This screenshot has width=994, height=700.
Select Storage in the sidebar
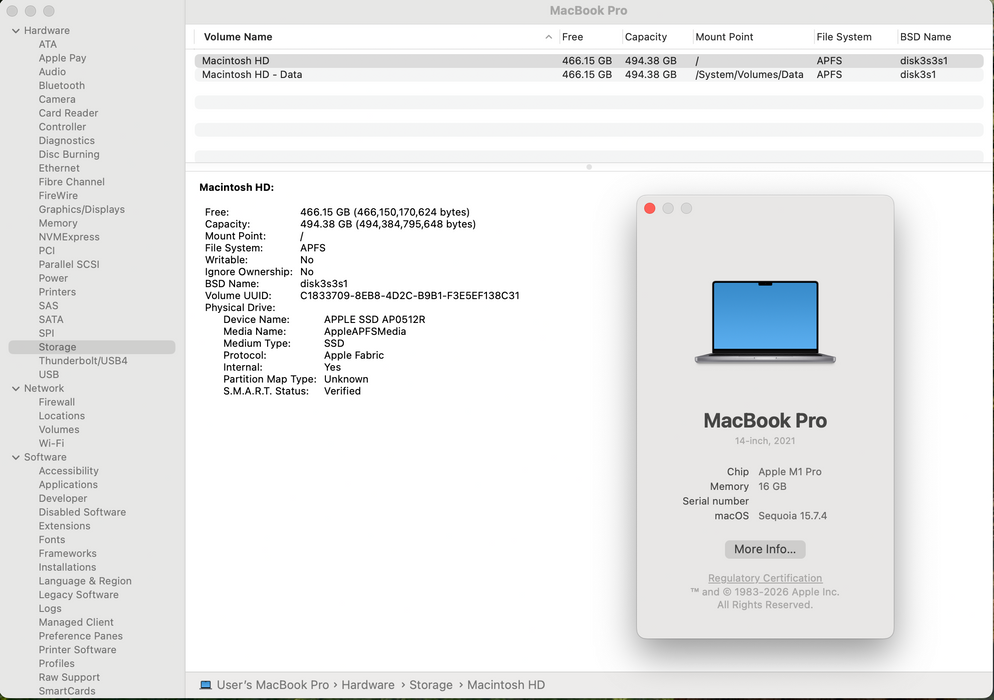coord(58,346)
